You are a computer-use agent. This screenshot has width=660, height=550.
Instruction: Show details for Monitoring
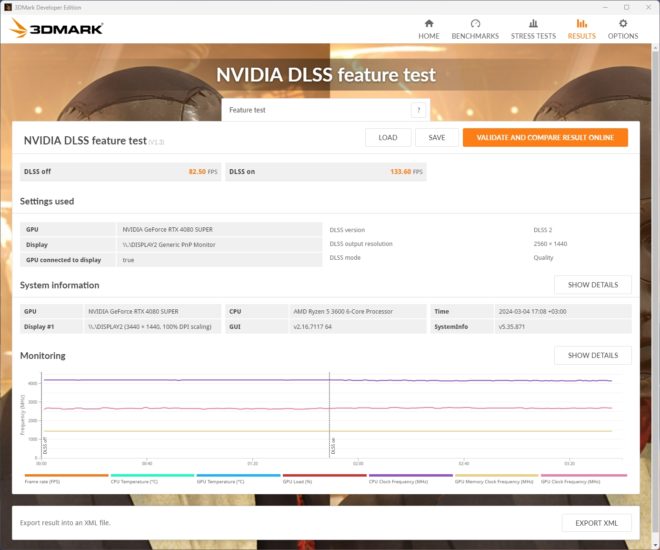(x=593, y=356)
